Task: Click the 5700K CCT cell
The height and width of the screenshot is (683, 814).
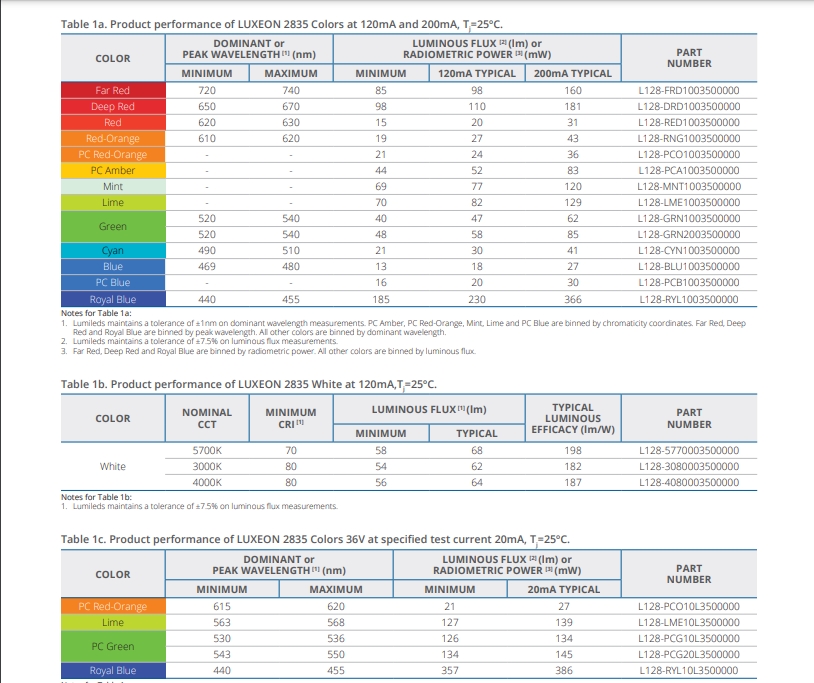Action: [207, 450]
